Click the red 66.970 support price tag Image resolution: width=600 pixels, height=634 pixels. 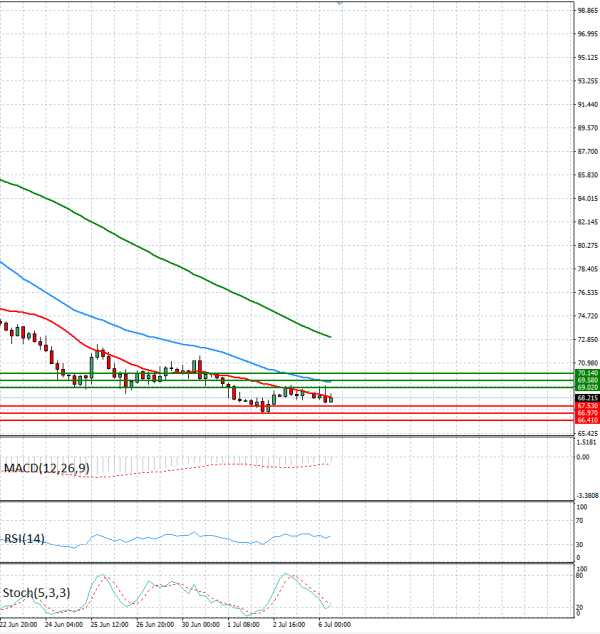coord(587,413)
